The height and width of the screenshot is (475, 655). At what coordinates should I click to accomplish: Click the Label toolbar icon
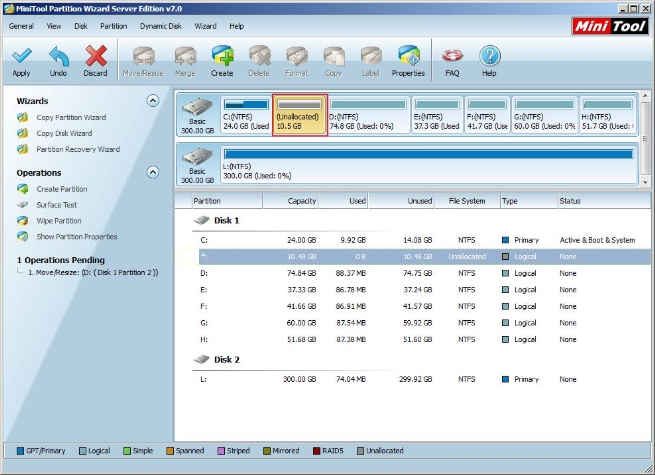tap(371, 56)
